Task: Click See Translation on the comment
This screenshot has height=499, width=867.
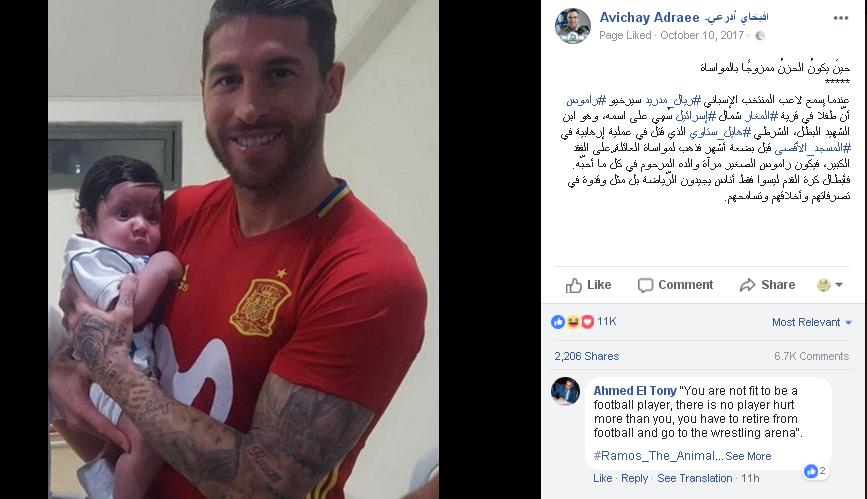Action: tap(694, 478)
